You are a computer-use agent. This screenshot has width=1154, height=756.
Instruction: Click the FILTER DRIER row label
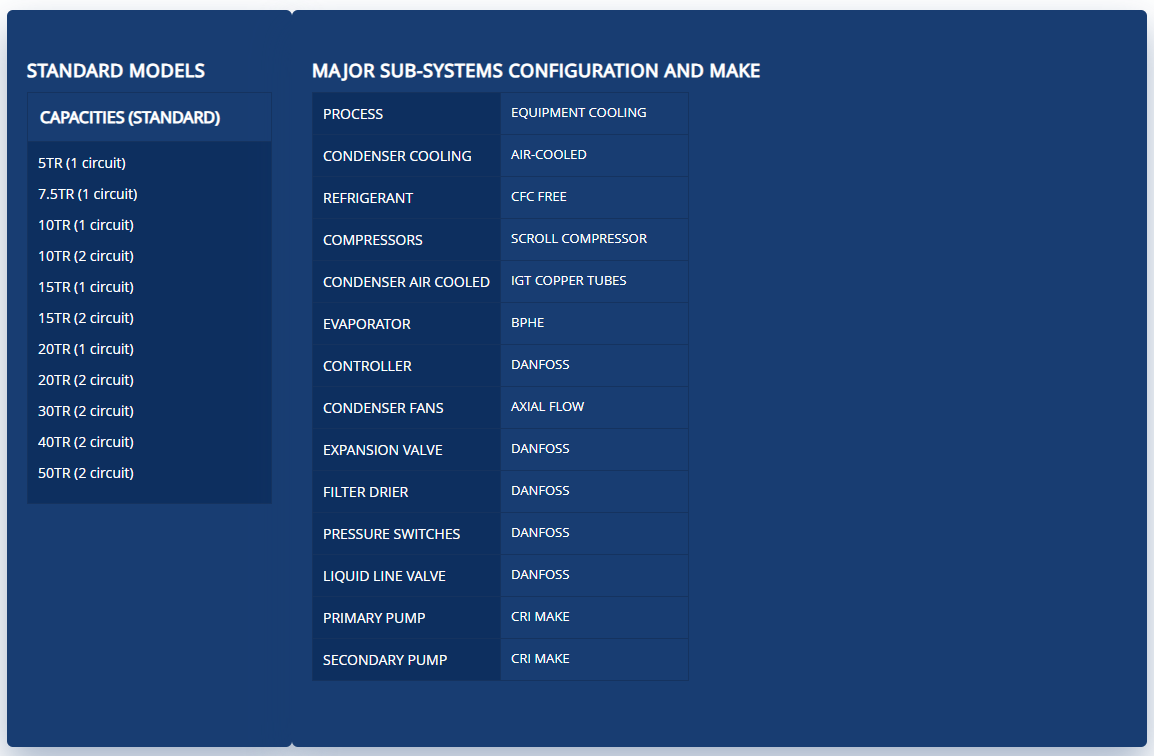point(366,492)
